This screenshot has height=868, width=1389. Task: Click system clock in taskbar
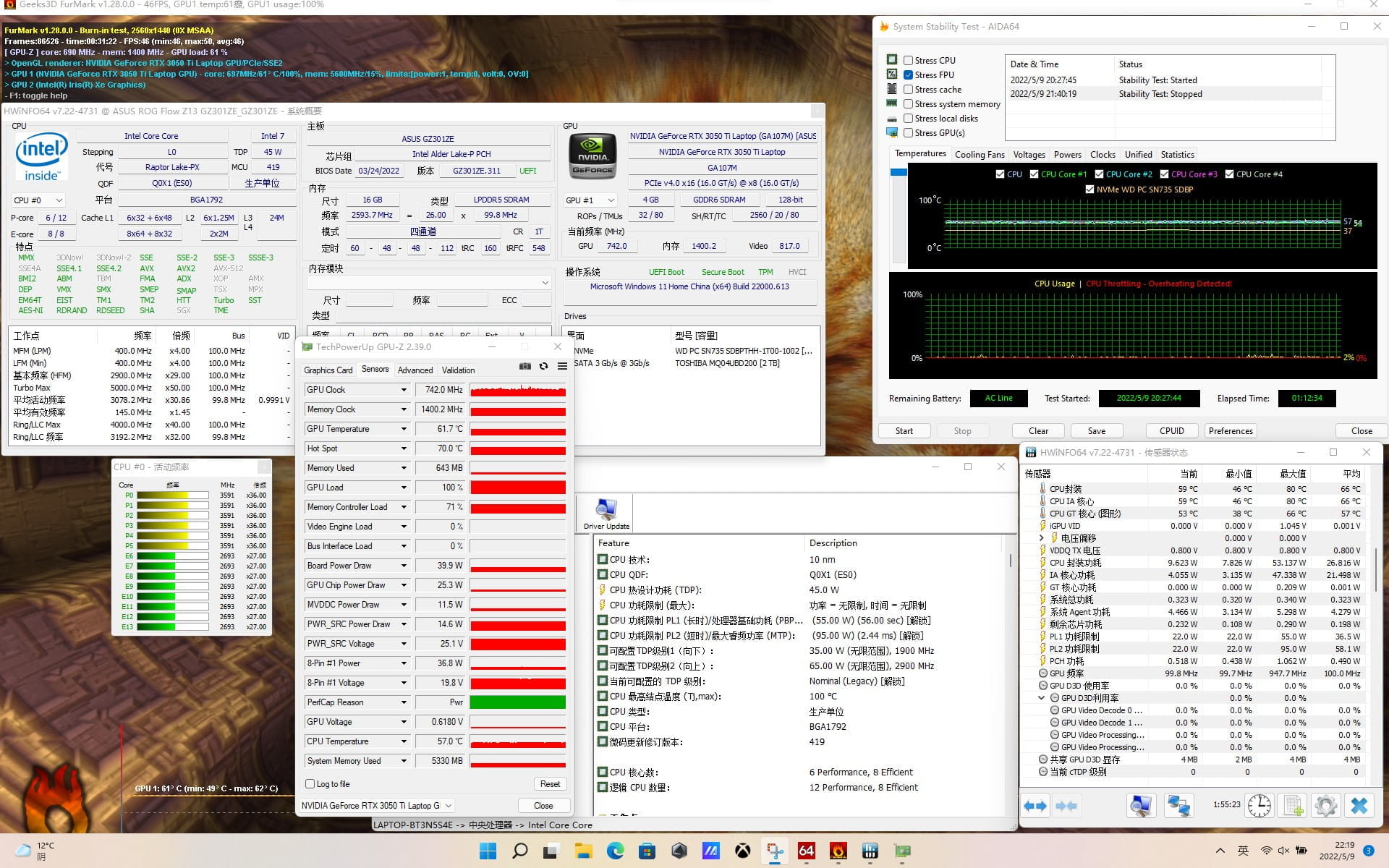click(x=1336, y=851)
